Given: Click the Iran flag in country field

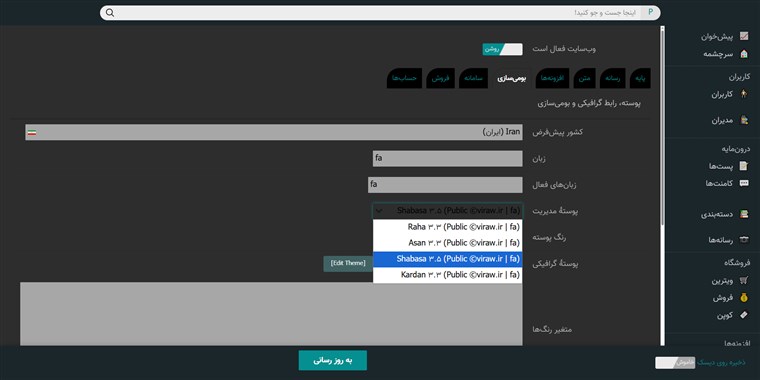Looking at the screenshot, I should pyautogui.click(x=32, y=132).
